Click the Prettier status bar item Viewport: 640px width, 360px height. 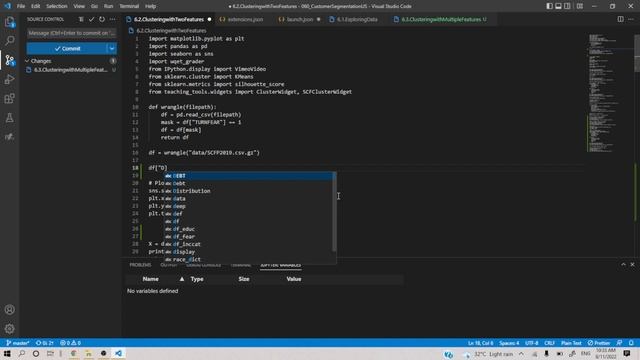tap(599, 343)
